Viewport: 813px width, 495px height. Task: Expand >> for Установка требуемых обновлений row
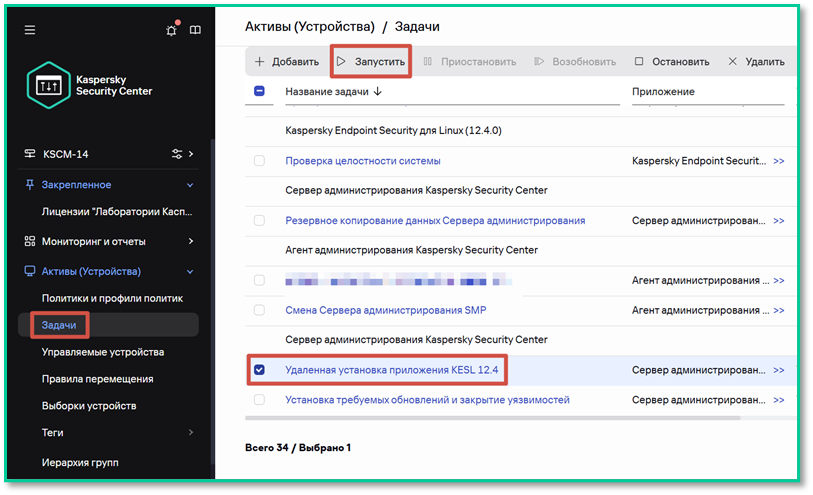point(779,400)
